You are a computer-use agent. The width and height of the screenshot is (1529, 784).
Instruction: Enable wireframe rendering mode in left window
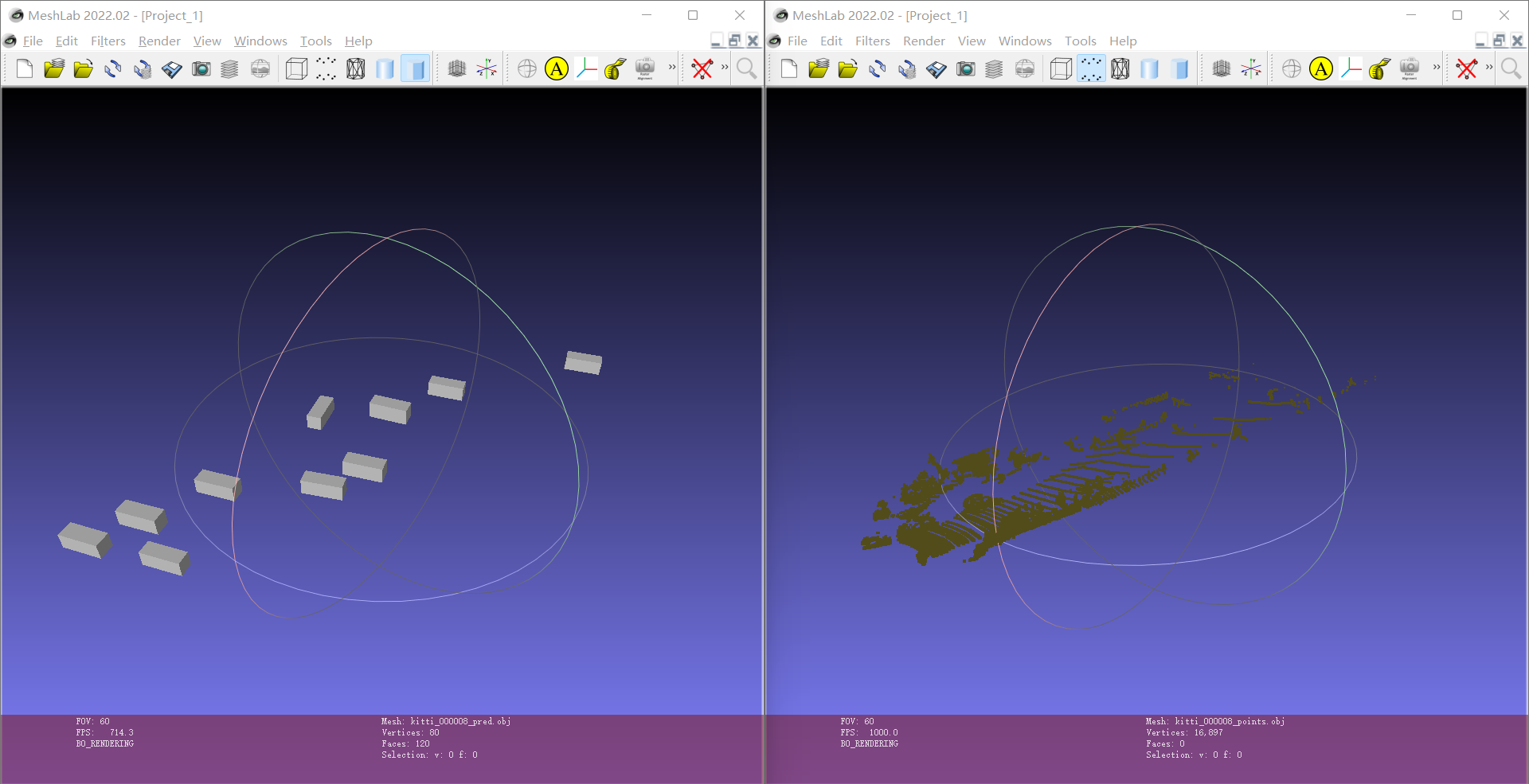(354, 68)
